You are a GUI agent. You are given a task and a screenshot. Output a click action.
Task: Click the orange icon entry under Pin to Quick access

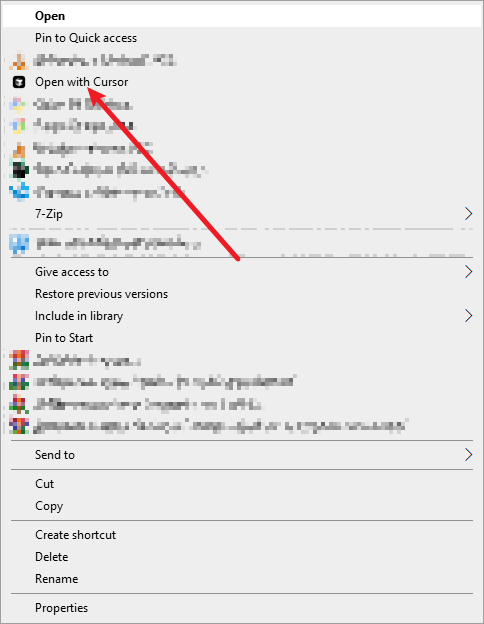[242, 60]
